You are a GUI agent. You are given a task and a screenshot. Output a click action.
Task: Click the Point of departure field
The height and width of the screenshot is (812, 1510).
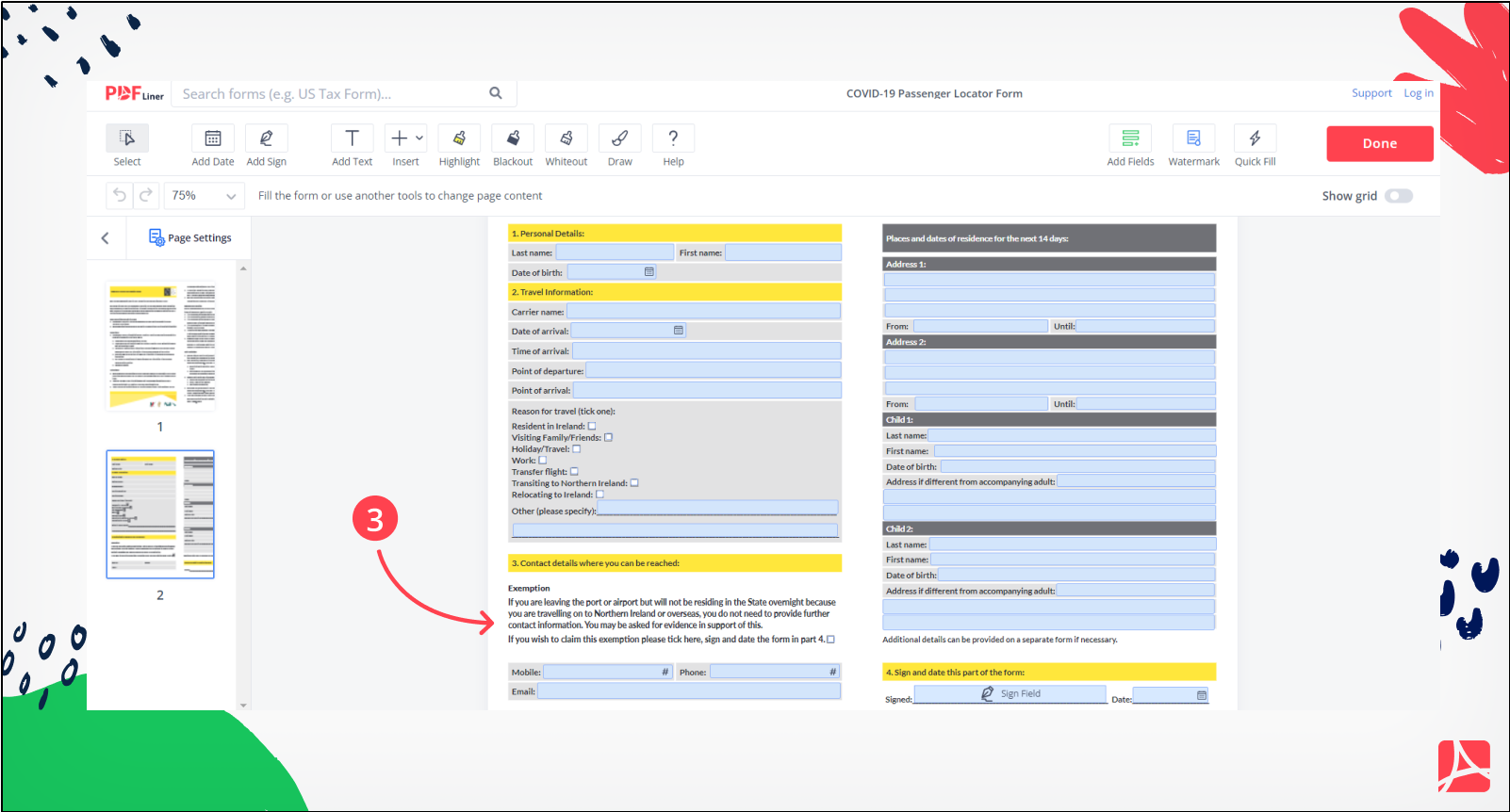click(x=714, y=370)
